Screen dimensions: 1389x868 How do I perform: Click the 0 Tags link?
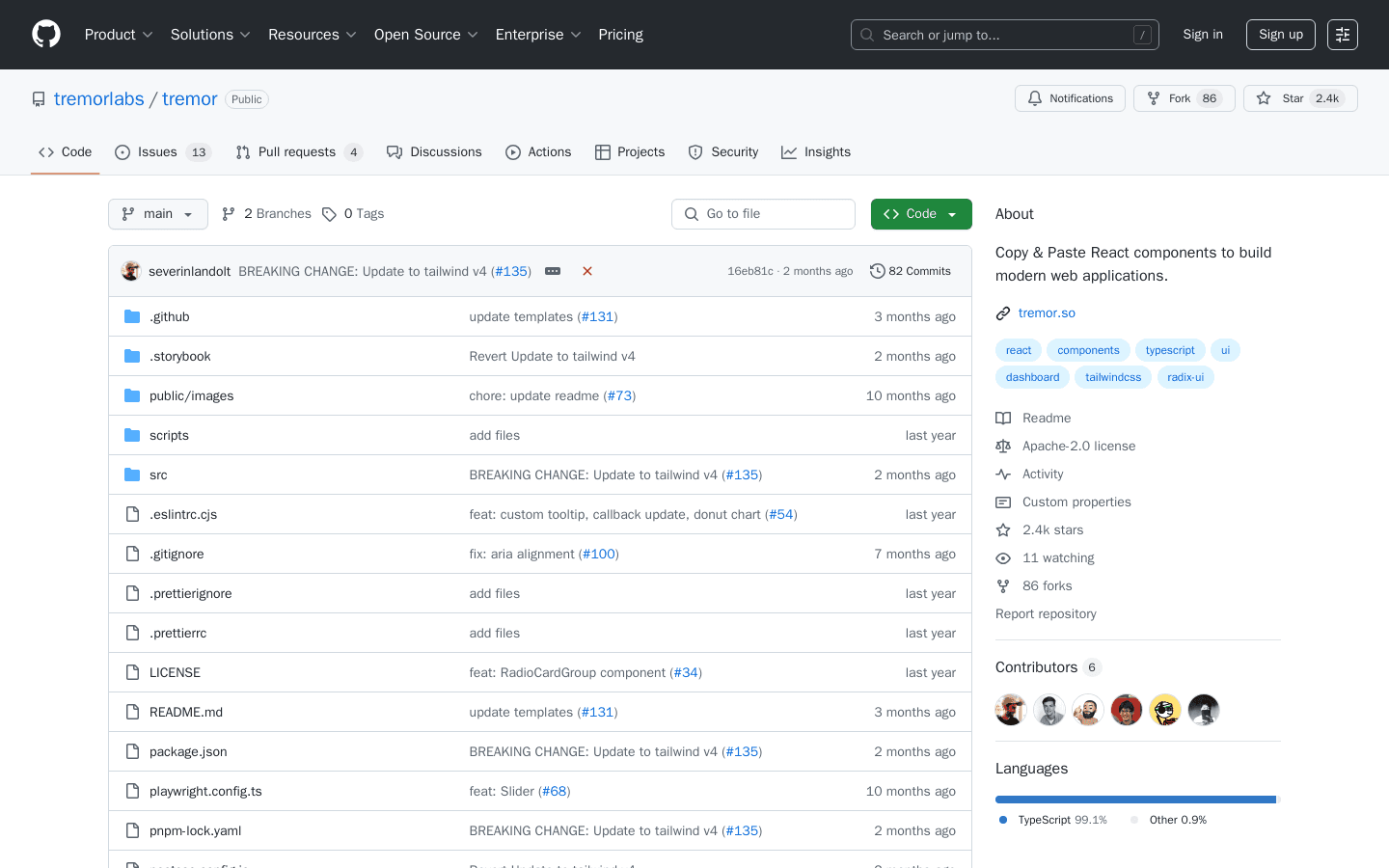(x=354, y=214)
